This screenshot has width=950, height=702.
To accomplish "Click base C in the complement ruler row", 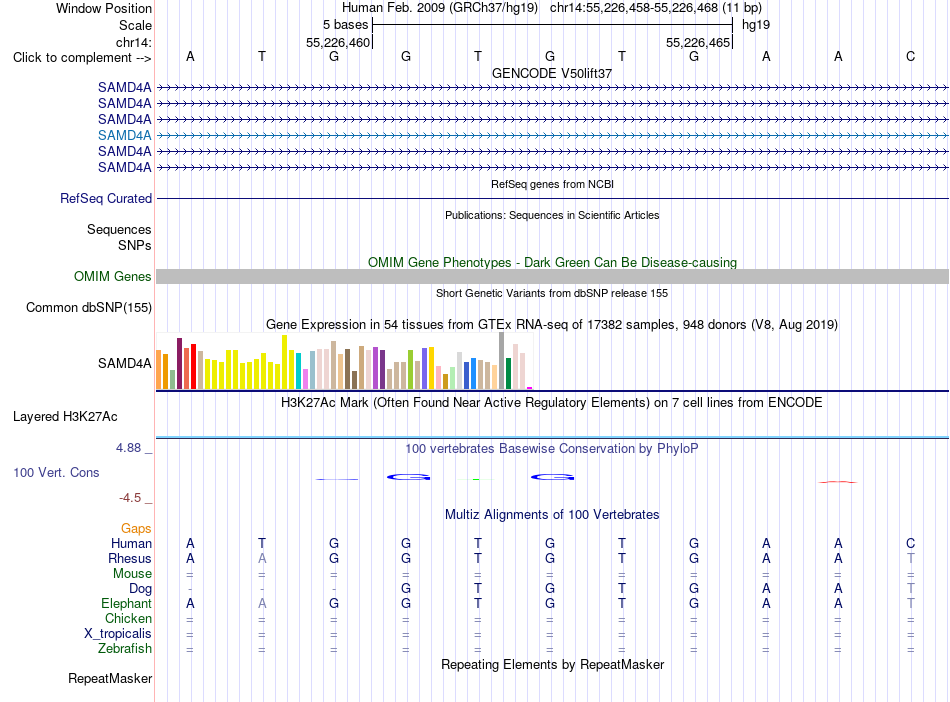I will 910,56.
